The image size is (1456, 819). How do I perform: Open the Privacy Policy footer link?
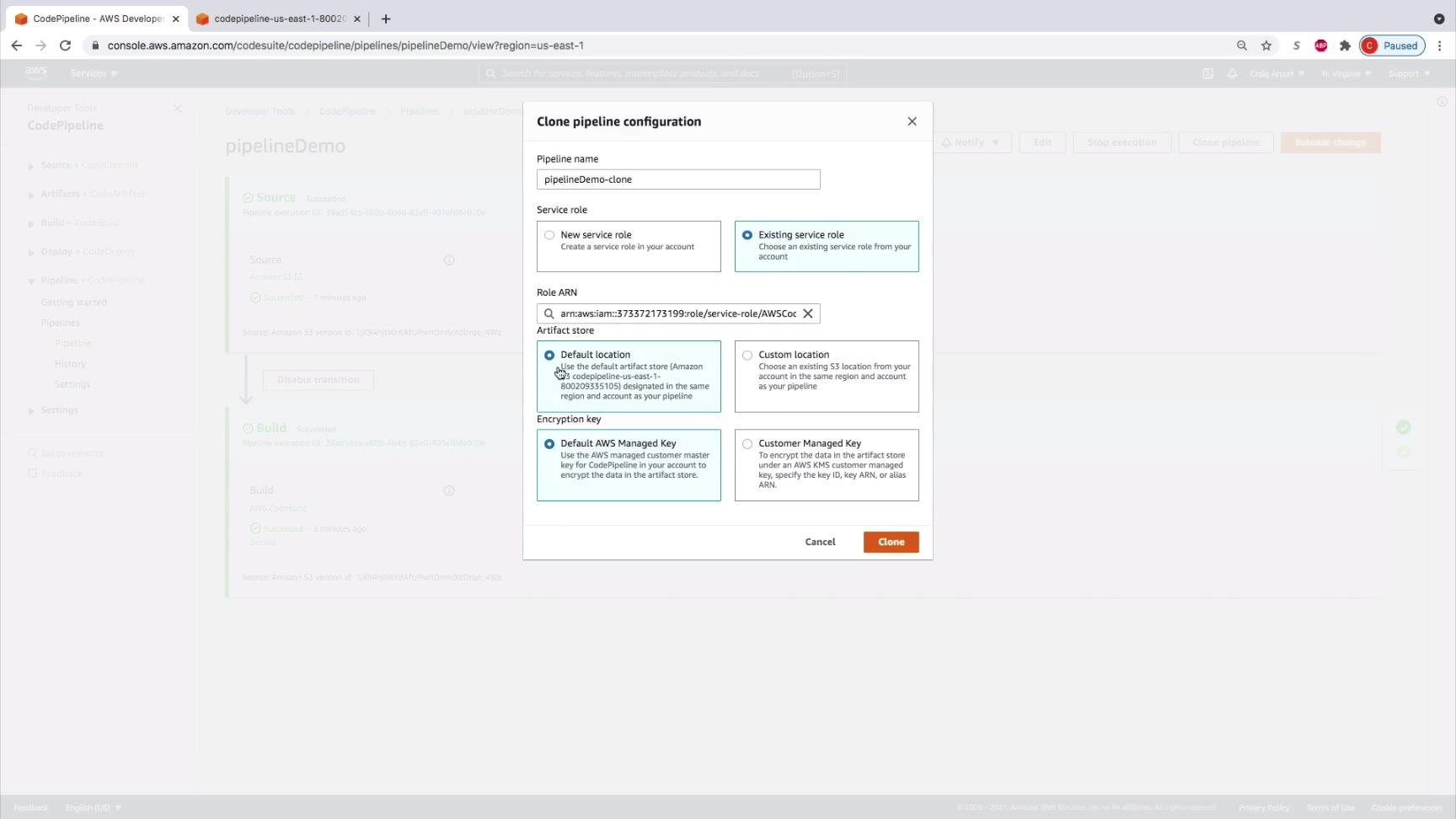(x=1263, y=807)
